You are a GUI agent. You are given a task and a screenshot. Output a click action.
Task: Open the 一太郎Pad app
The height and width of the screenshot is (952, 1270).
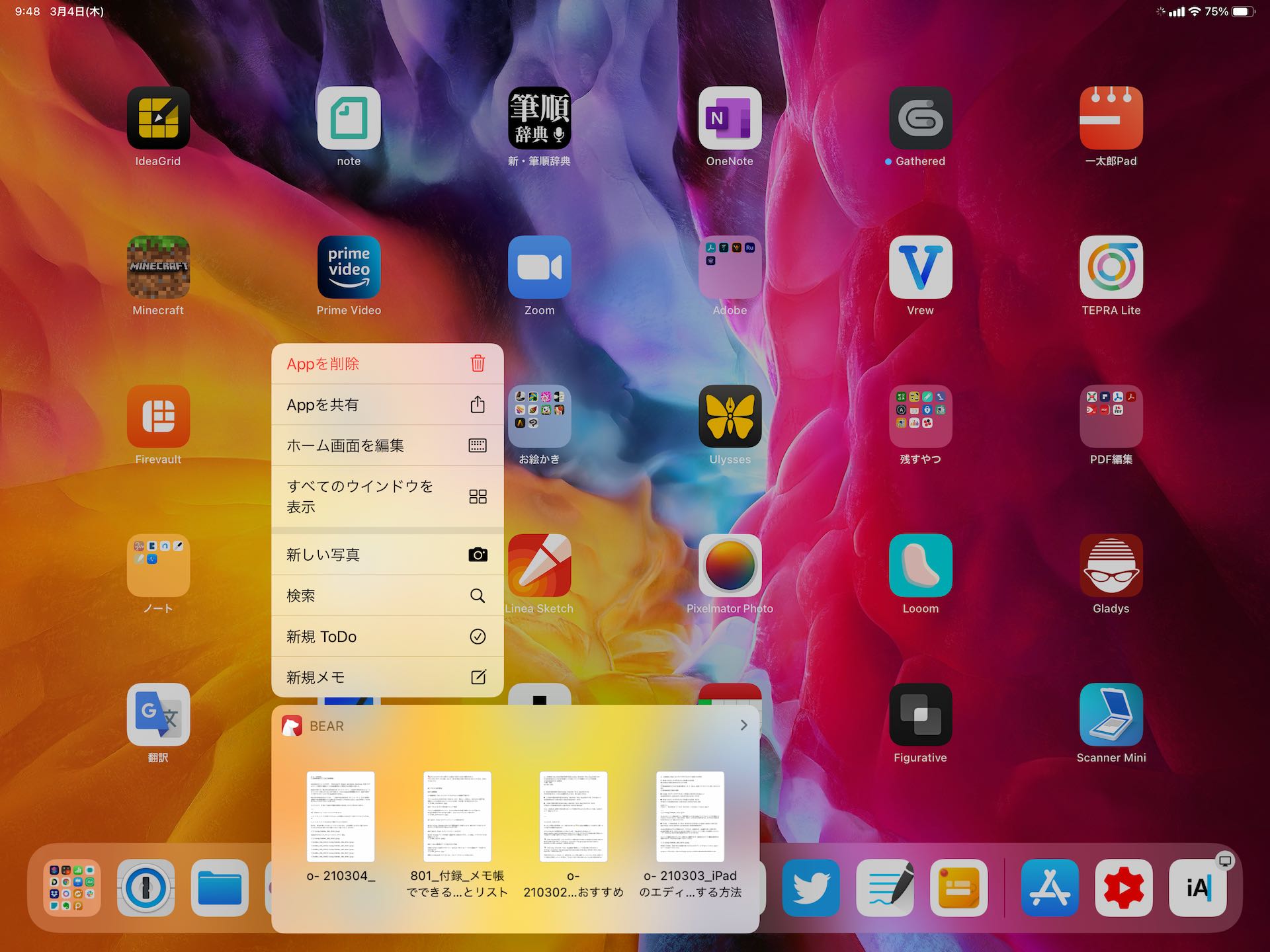click(x=1111, y=118)
